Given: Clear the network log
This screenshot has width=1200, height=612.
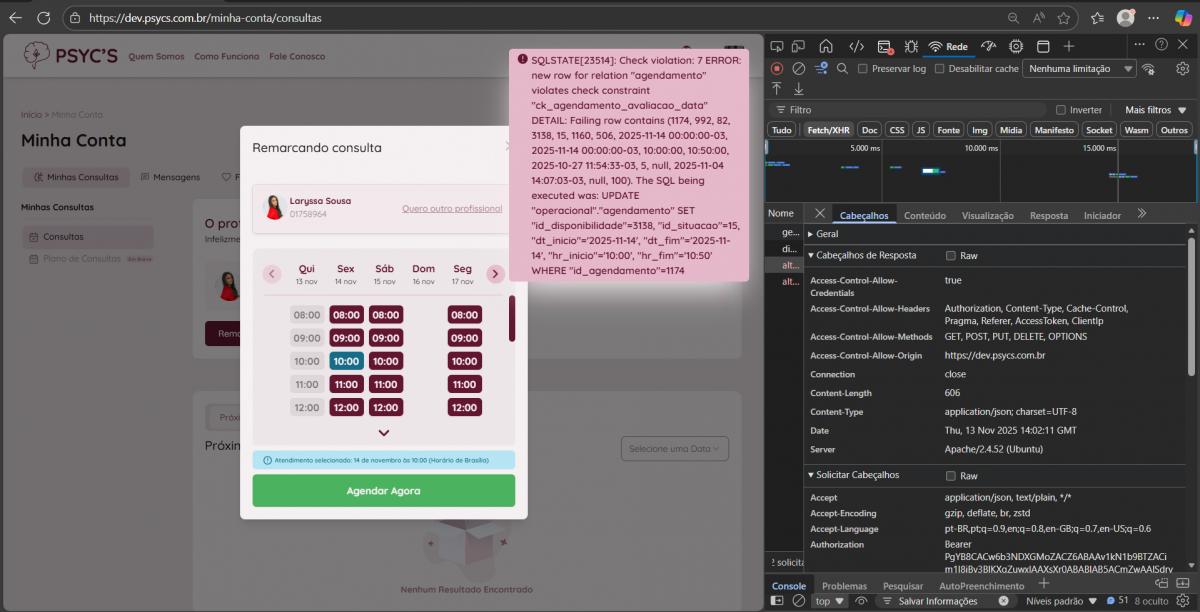Looking at the screenshot, I should pyautogui.click(x=798, y=68).
